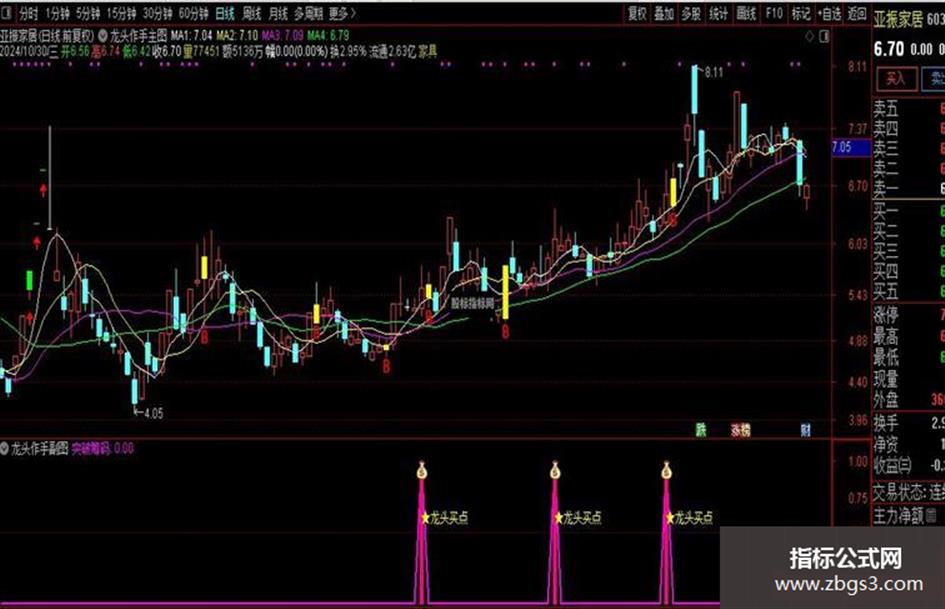Click the third money bag icon in sub-chart
Screen dimensions: 945x609
[666, 470]
